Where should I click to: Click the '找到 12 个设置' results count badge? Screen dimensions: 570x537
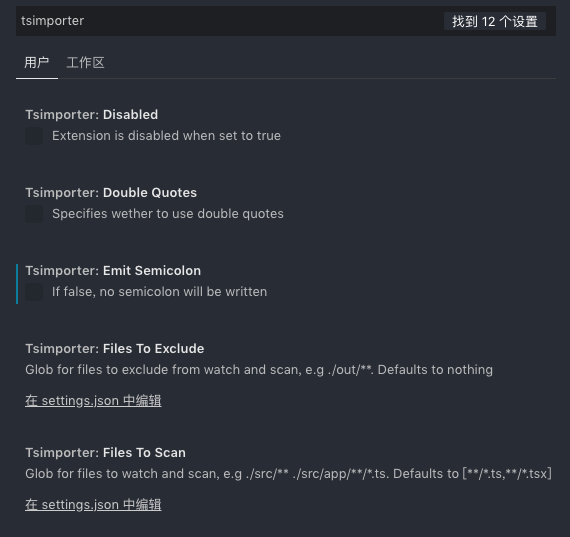(x=495, y=21)
